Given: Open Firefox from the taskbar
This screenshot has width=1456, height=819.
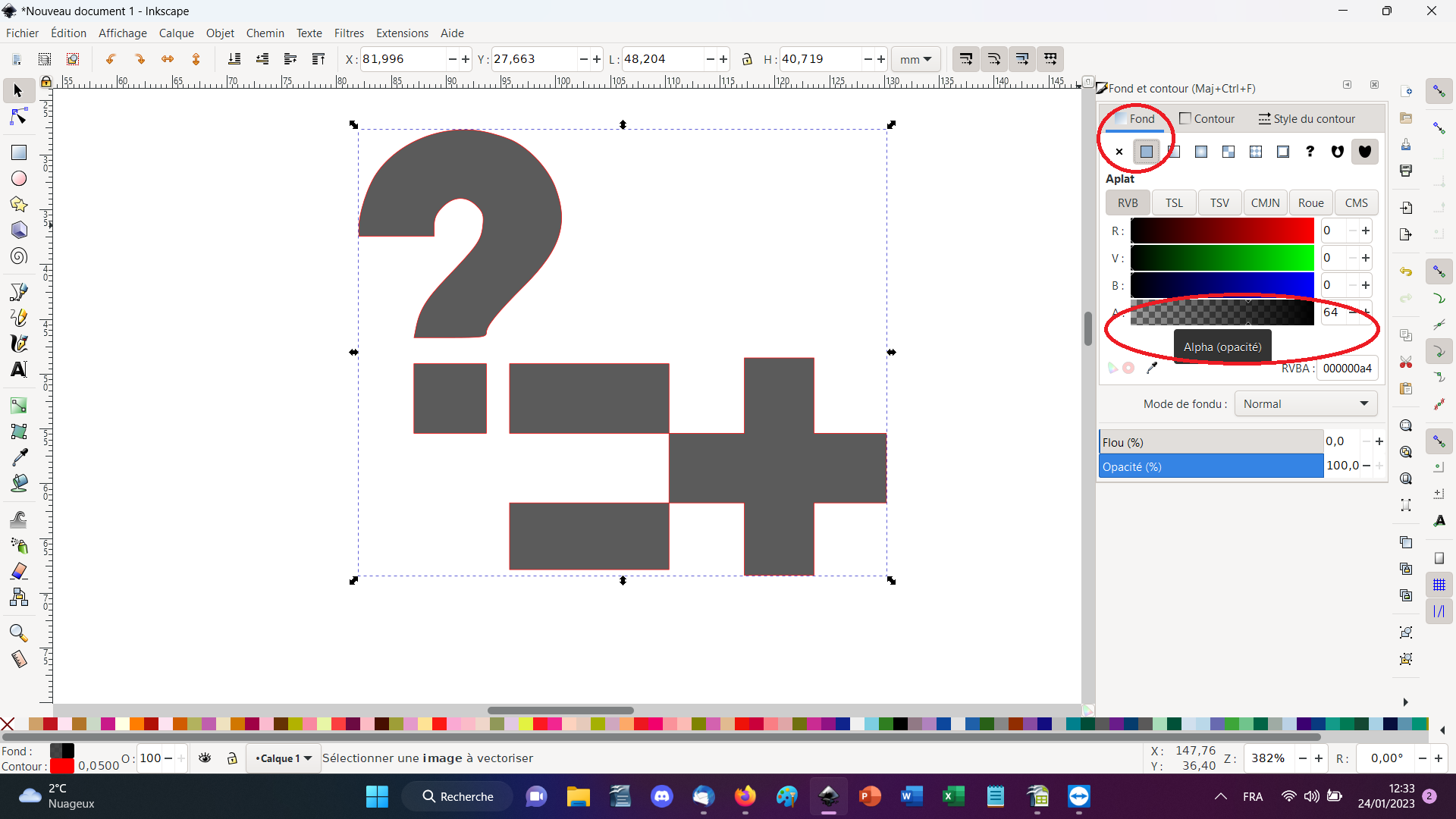Looking at the screenshot, I should pos(745,796).
